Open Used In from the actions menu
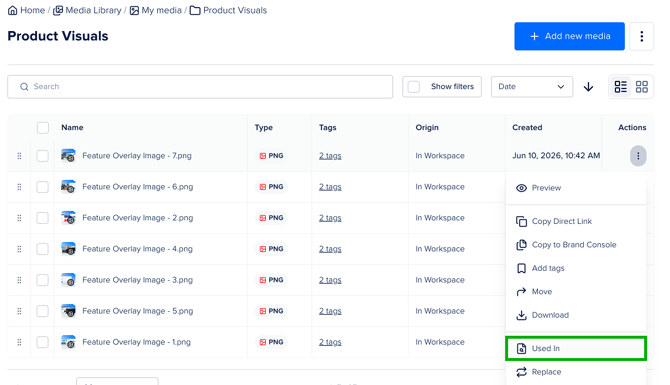The height and width of the screenshot is (385, 670). 576,349
